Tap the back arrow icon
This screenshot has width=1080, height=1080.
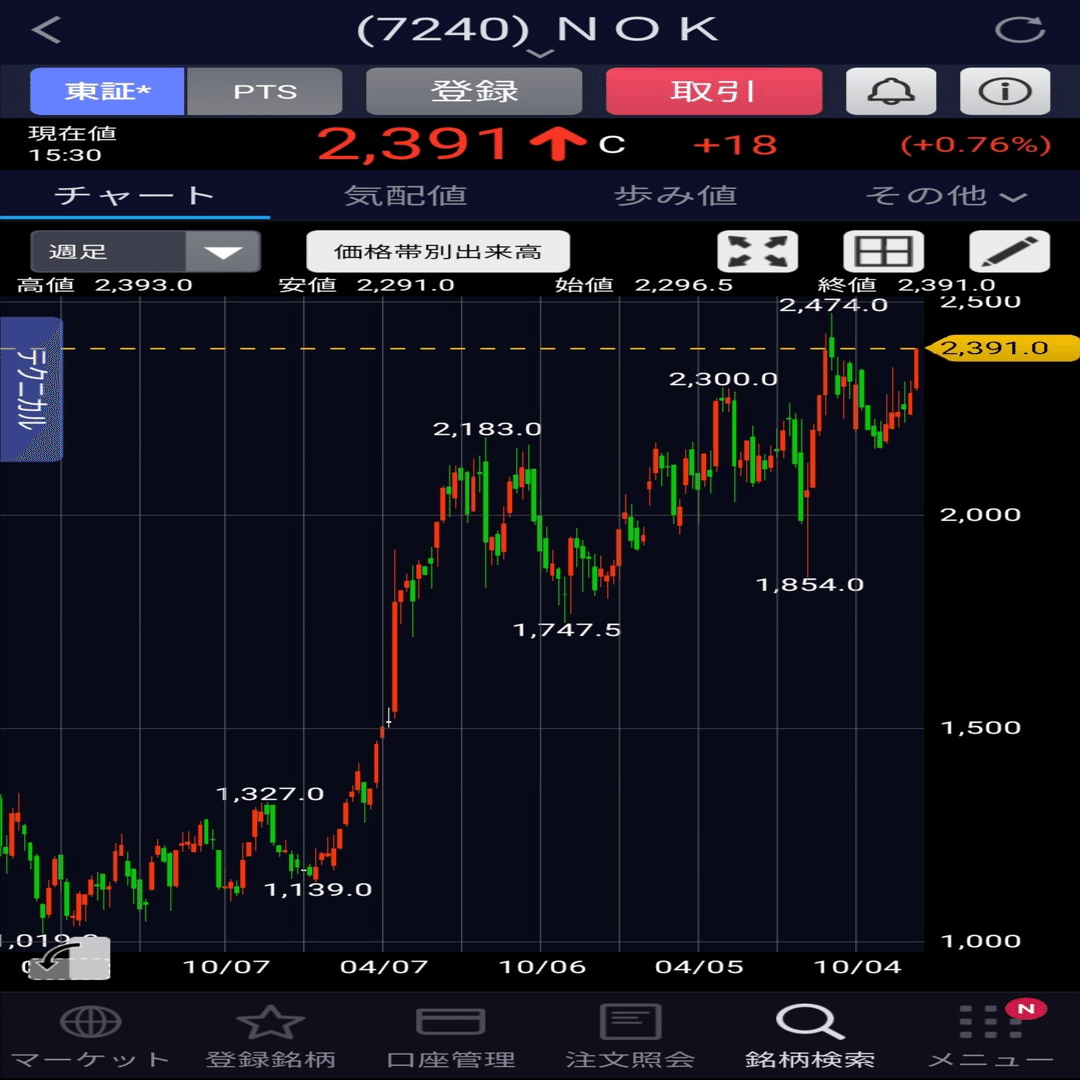click(x=47, y=30)
